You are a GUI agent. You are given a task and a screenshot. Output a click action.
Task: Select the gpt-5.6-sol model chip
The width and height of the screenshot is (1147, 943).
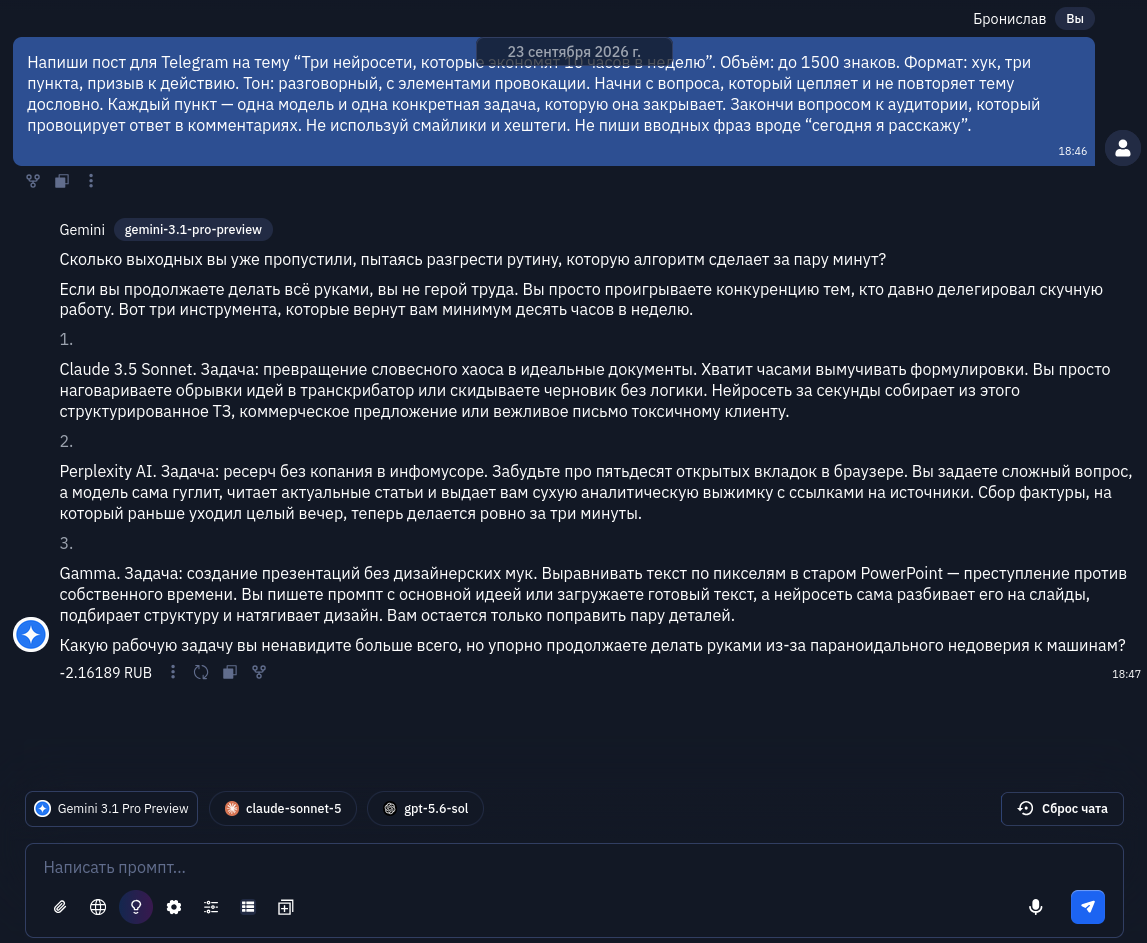click(425, 809)
